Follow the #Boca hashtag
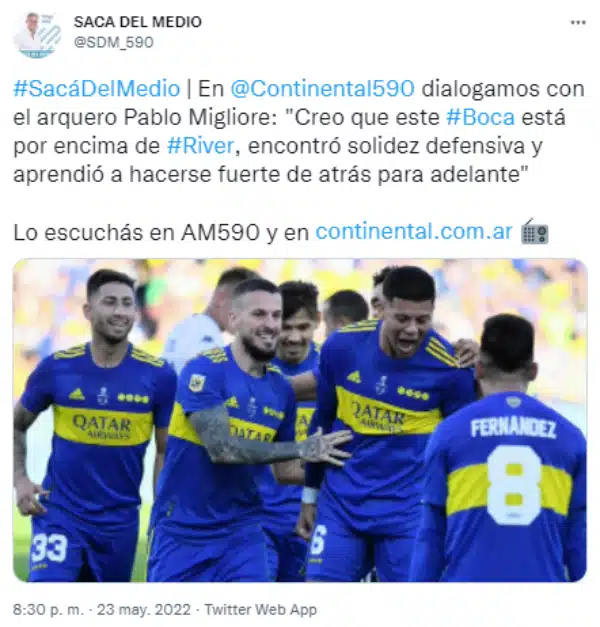Viewport: 600px width, 627px height. (x=480, y=117)
